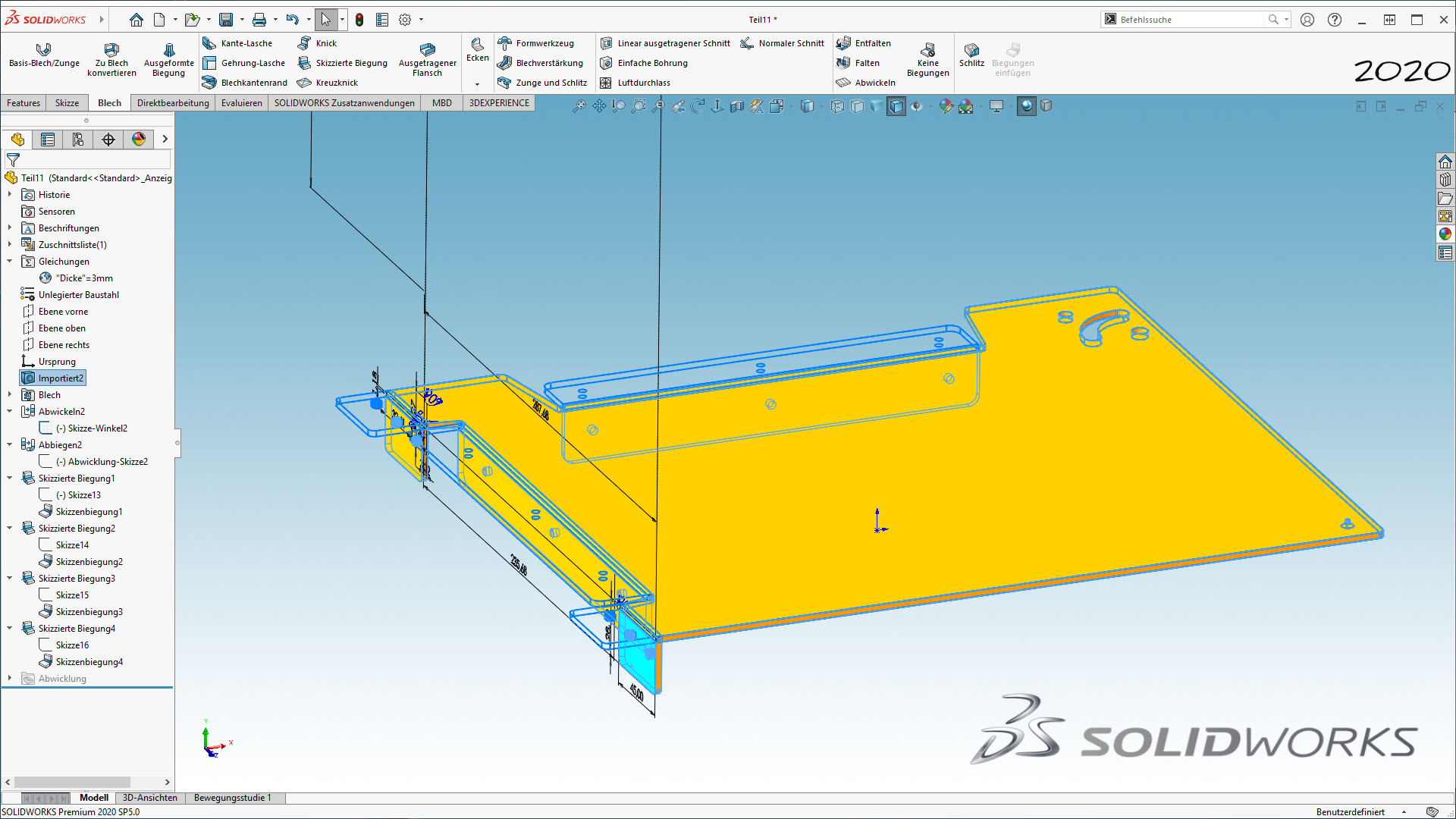Expand the Historie tree node
Image resolution: width=1456 pixels, height=819 pixels.
click(10, 195)
